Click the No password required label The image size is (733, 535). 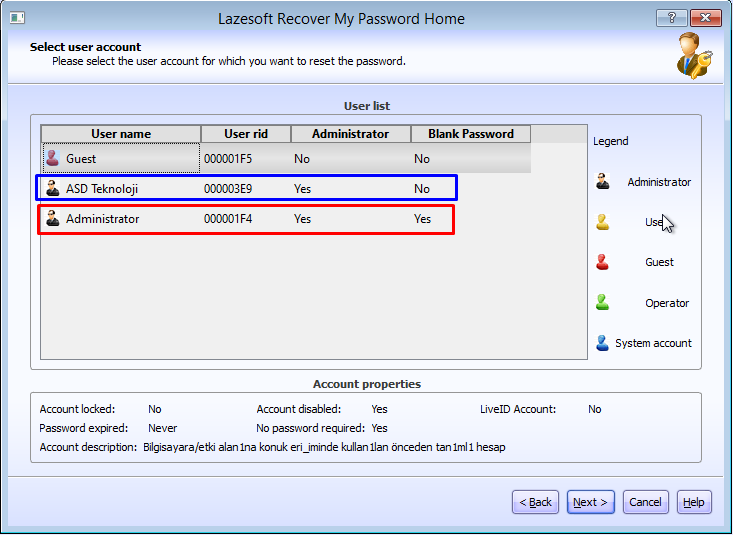(310, 428)
